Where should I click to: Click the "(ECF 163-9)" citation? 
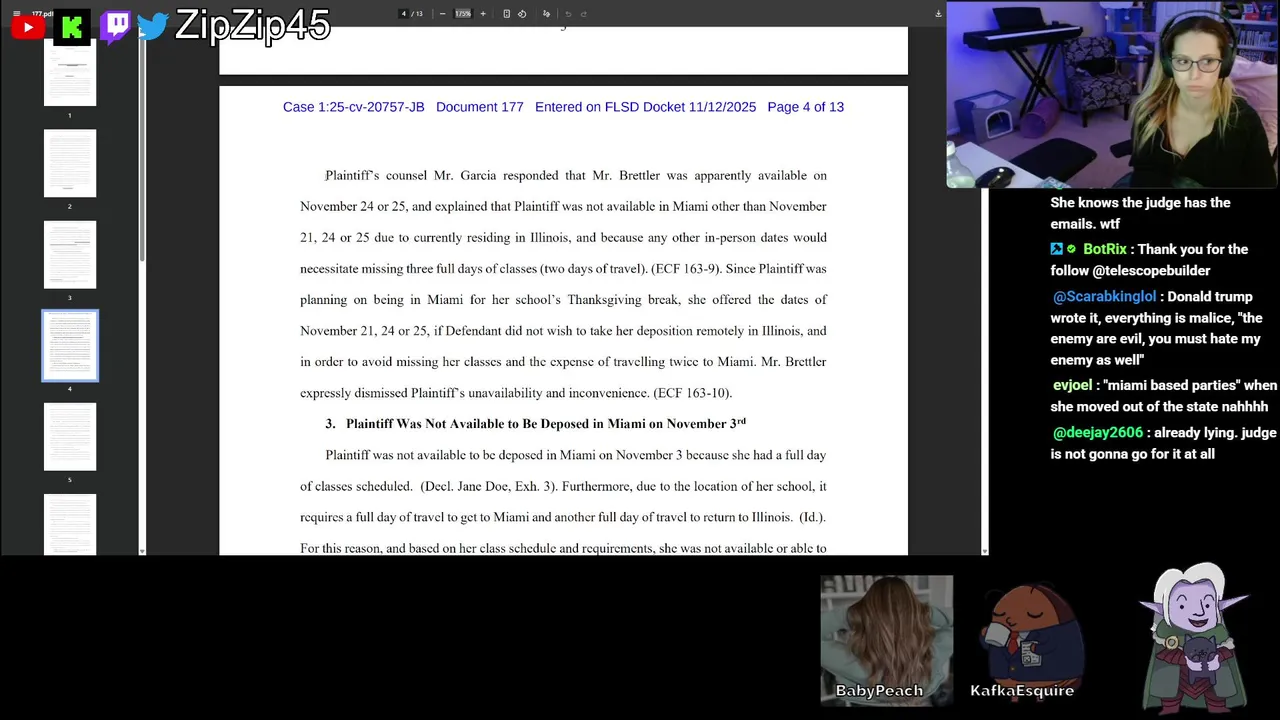point(685,269)
